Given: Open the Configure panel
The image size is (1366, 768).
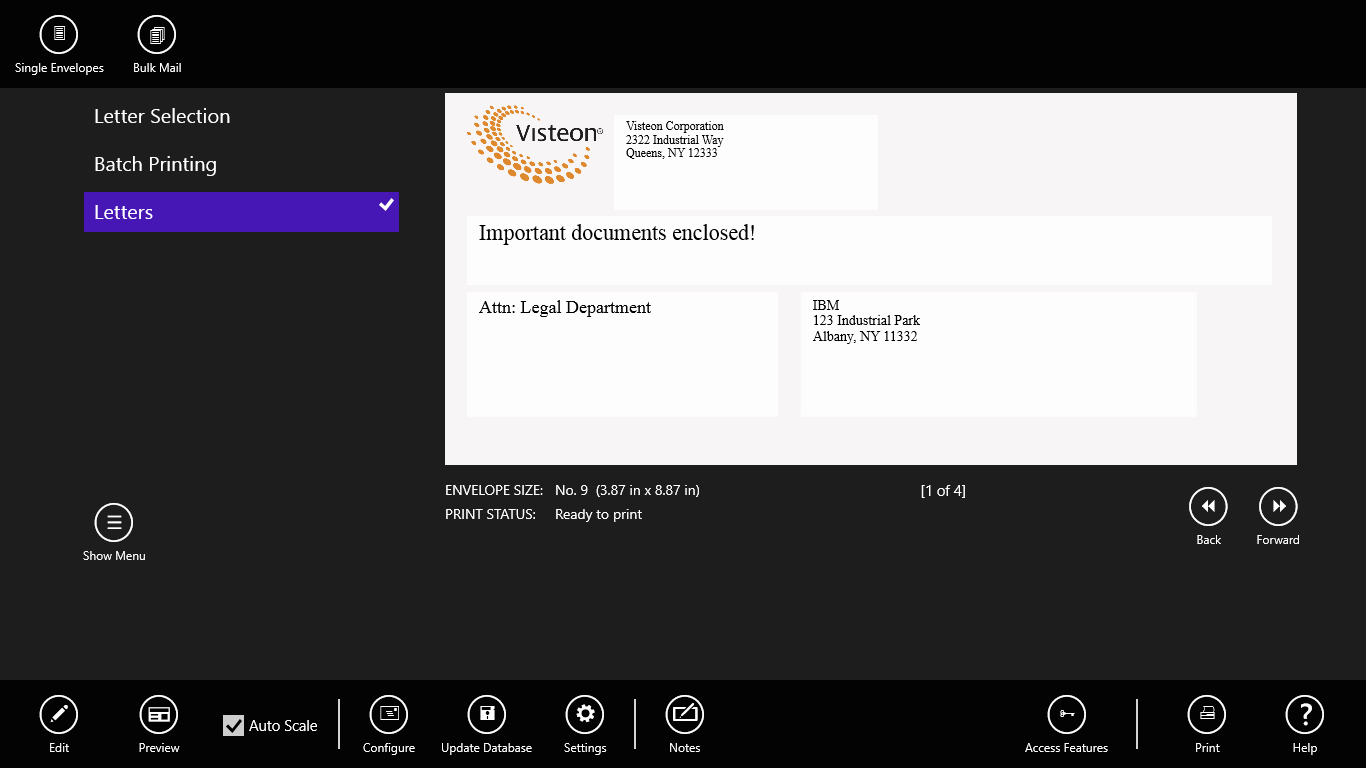Looking at the screenshot, I should coord(388,714).
